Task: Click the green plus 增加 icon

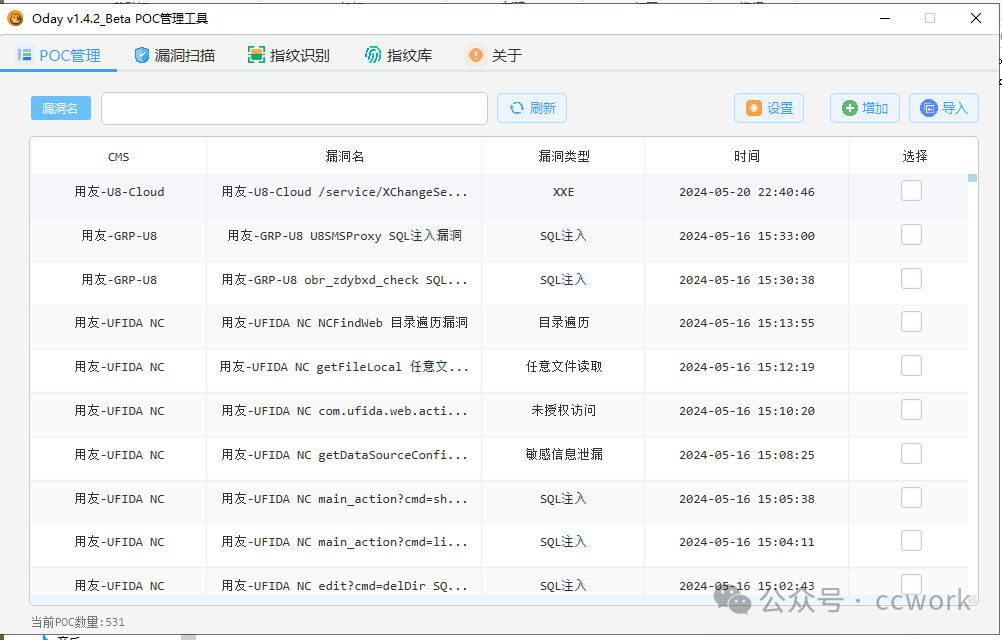Action: coord(849,108)
